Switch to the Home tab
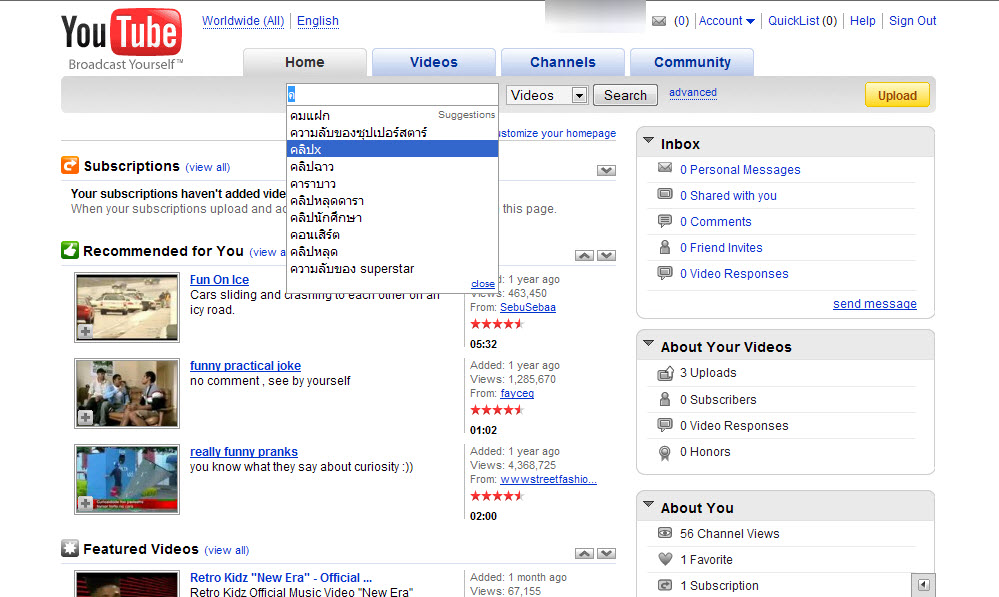 [305, 62]
